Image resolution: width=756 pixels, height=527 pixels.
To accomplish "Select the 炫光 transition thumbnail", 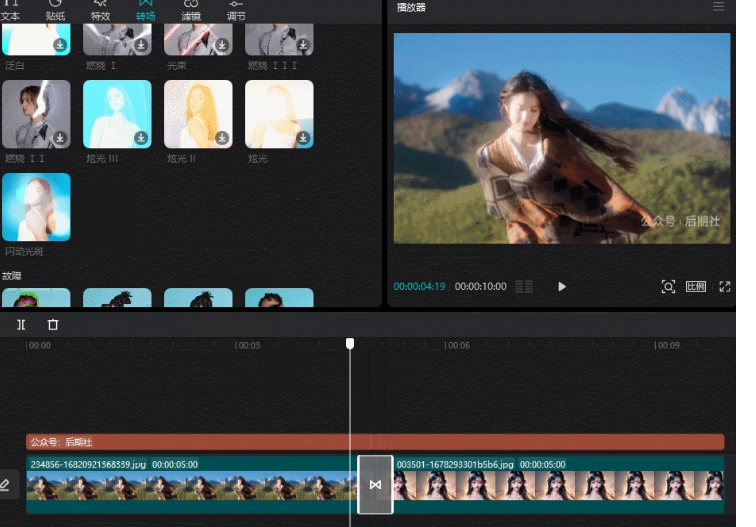I will click(x=279, y=114).
